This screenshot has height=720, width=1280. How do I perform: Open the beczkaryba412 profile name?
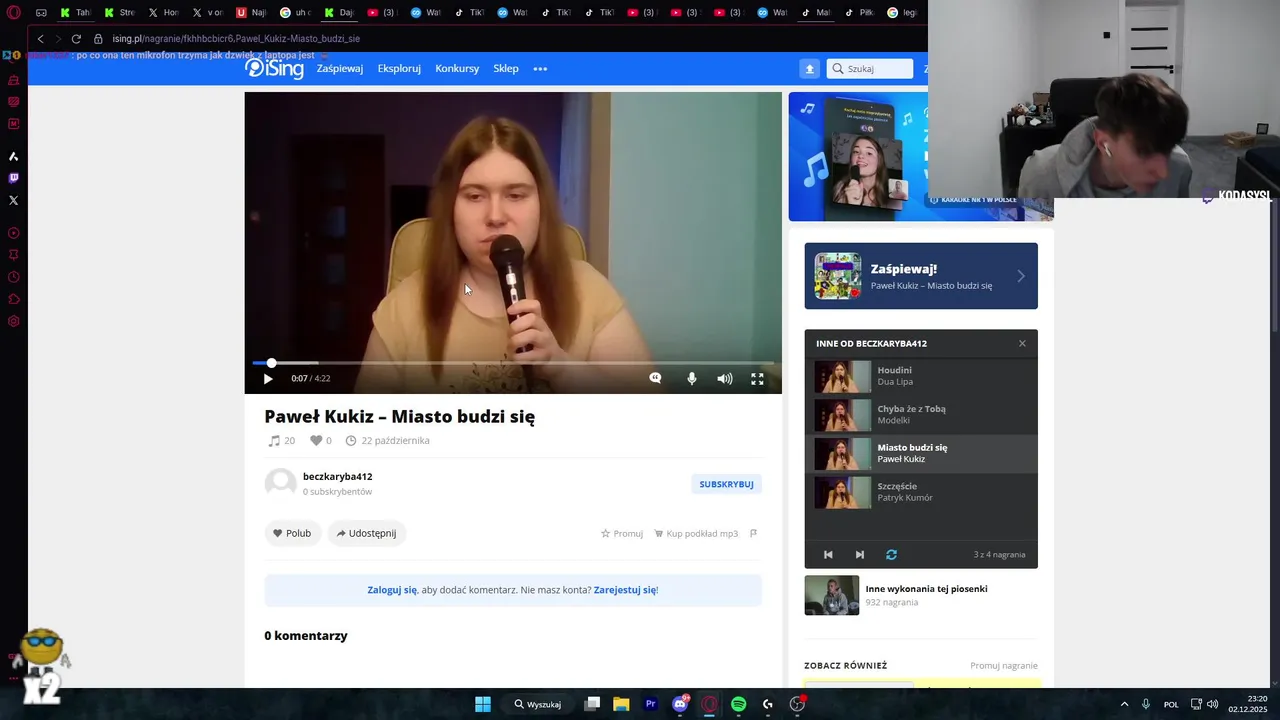pyautogui.click(x=337, y=476)
